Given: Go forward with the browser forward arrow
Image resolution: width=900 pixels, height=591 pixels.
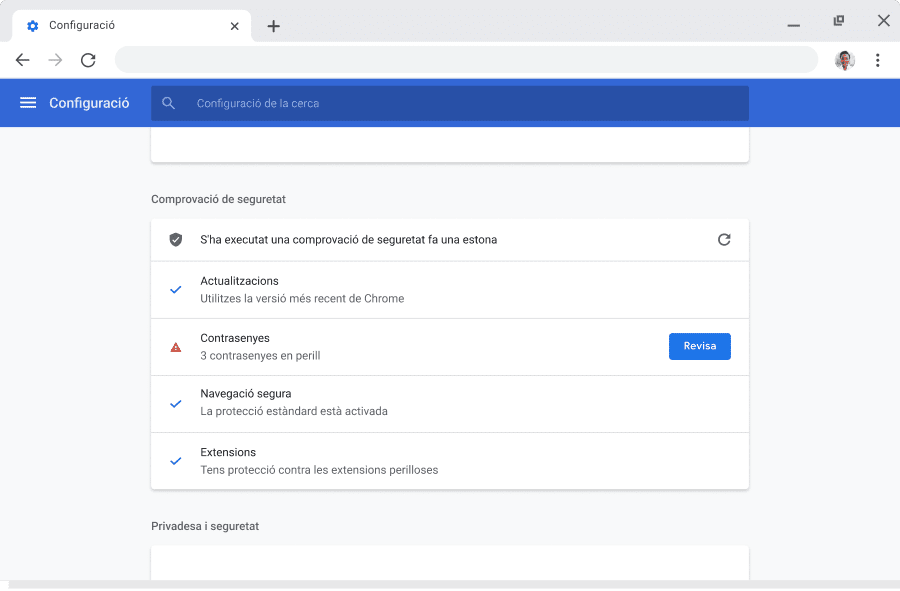Looking at the screenshot, I should pyautogui.click(x=55, y=60).
